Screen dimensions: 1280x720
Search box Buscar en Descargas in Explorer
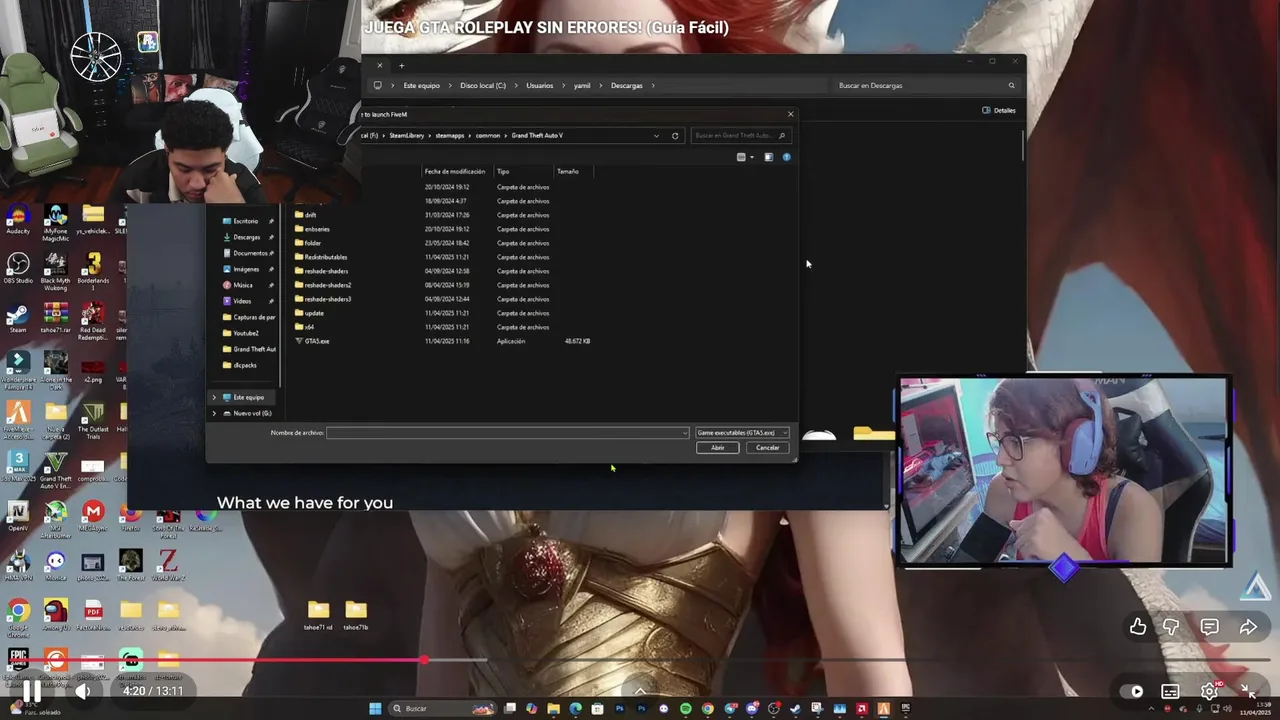(927, 85)
